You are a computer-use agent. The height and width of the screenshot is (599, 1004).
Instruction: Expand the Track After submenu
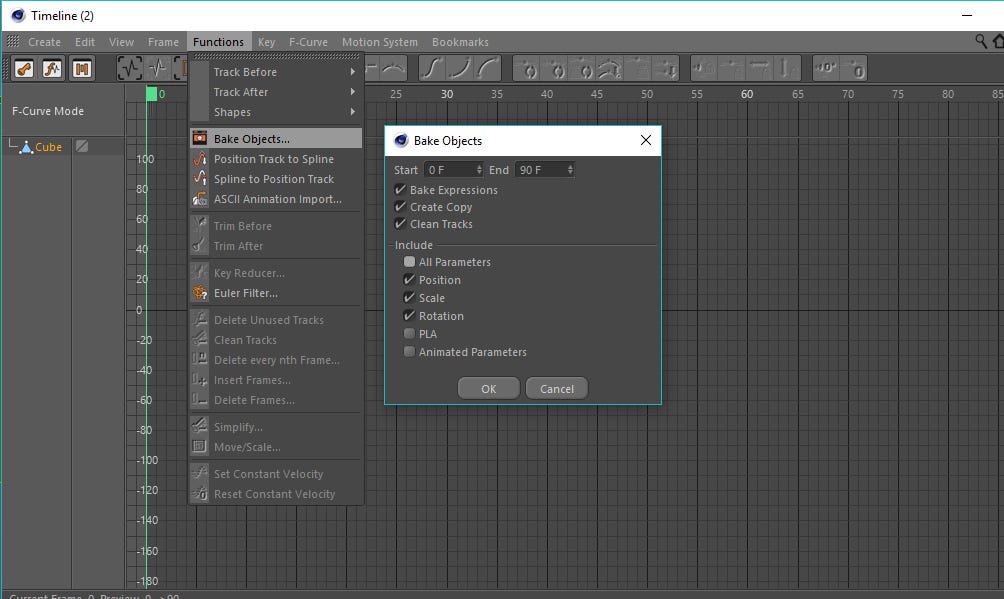pyautogui.click(x=276, y=92)
